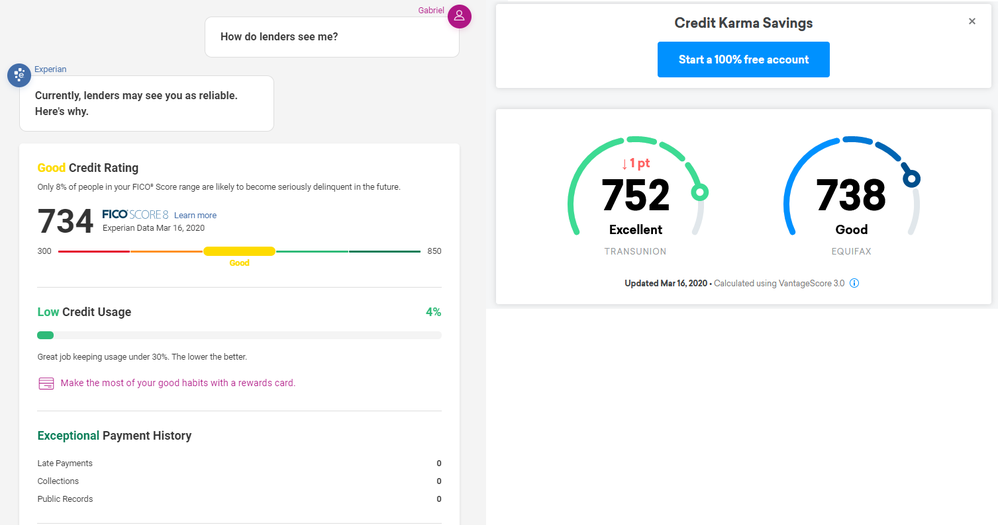Select the Late Payments row
This screenshot has width=1000, height=525.
pyautogui.click(x=239, y=463)
